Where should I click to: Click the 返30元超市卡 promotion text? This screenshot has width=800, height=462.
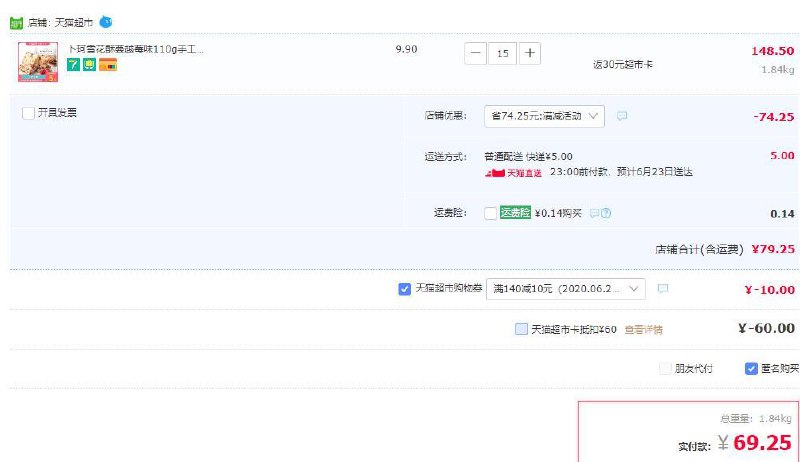[x=622, y=65]
